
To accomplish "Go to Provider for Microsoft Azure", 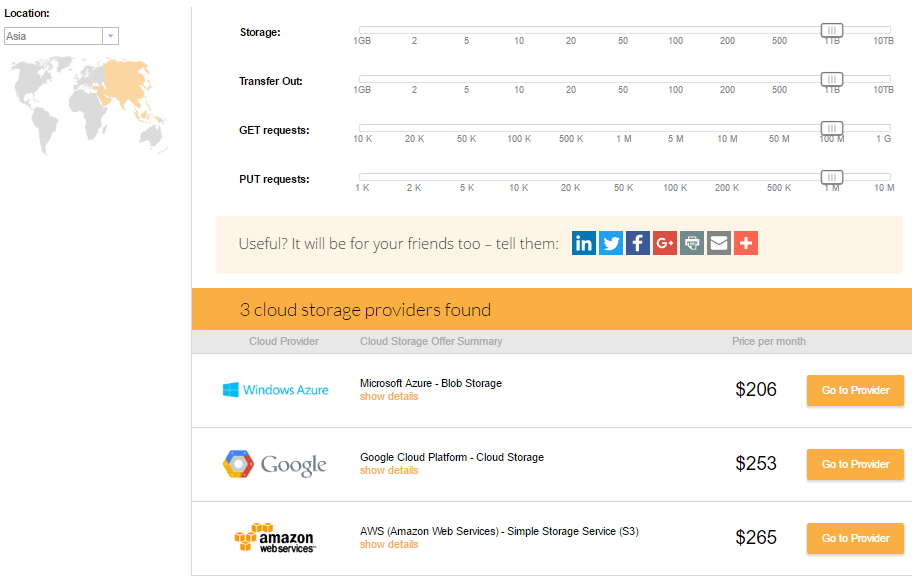I will 855,390.
